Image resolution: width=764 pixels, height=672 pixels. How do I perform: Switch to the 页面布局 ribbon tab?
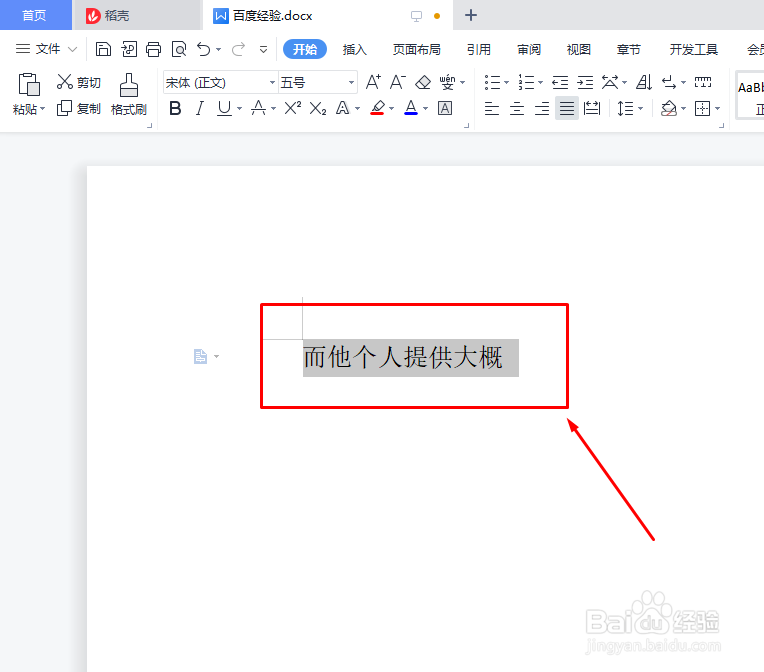point(417,49)
